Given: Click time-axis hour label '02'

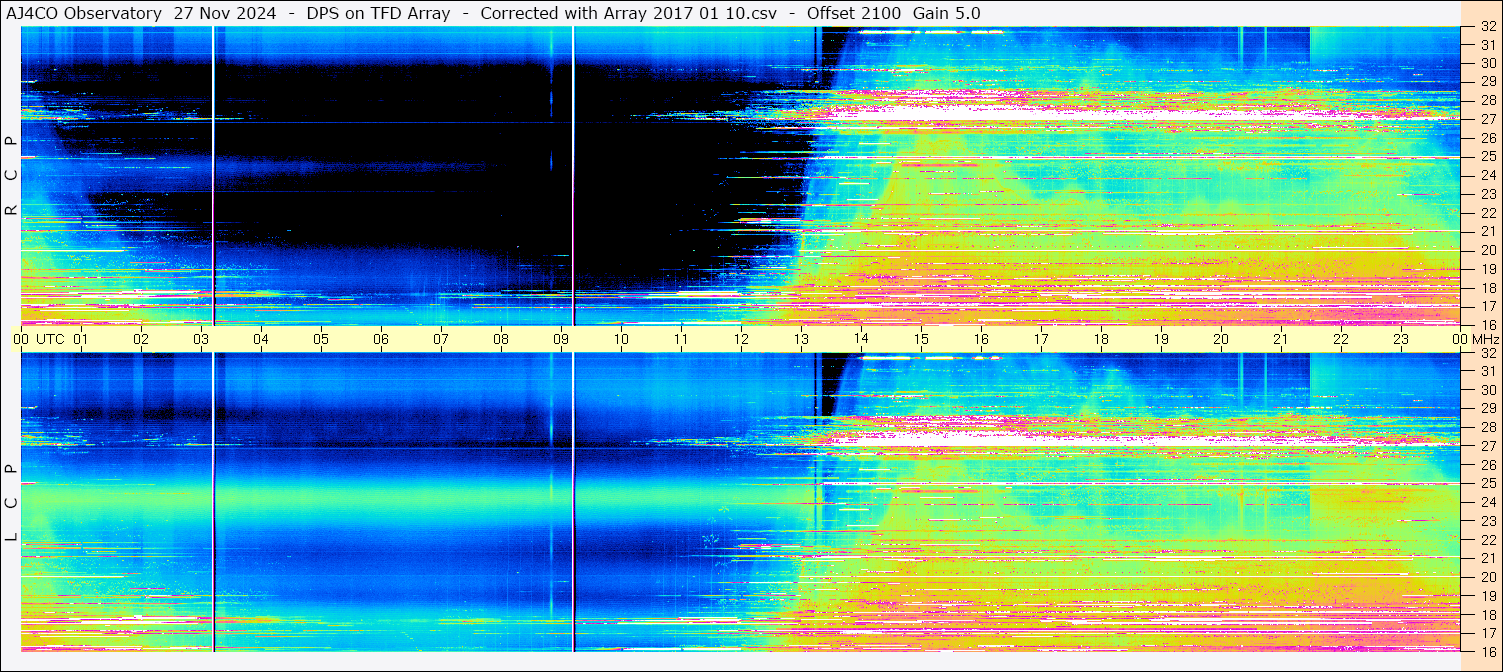Looking at the screenshot, I should tap(141, 339).
